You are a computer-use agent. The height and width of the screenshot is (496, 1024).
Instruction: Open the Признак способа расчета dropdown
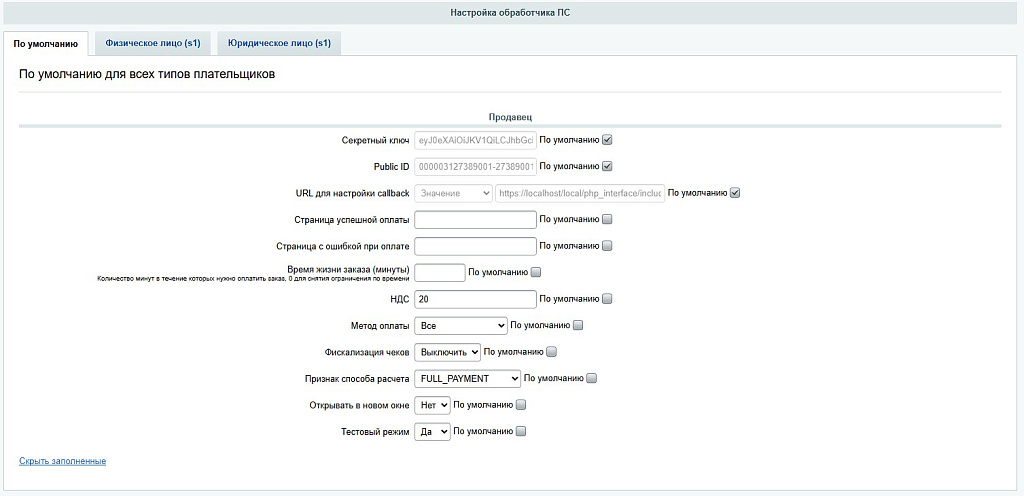click(468, 379)
